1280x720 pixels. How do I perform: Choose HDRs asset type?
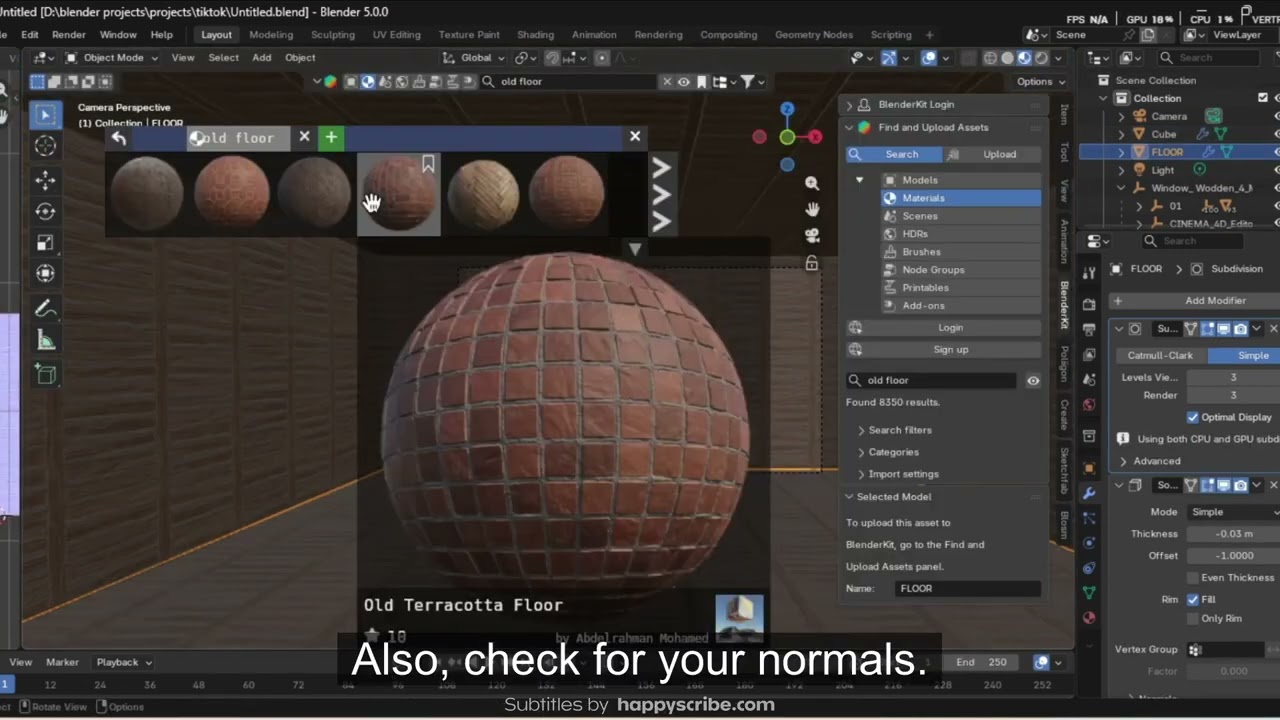click(x=961, y=234)
